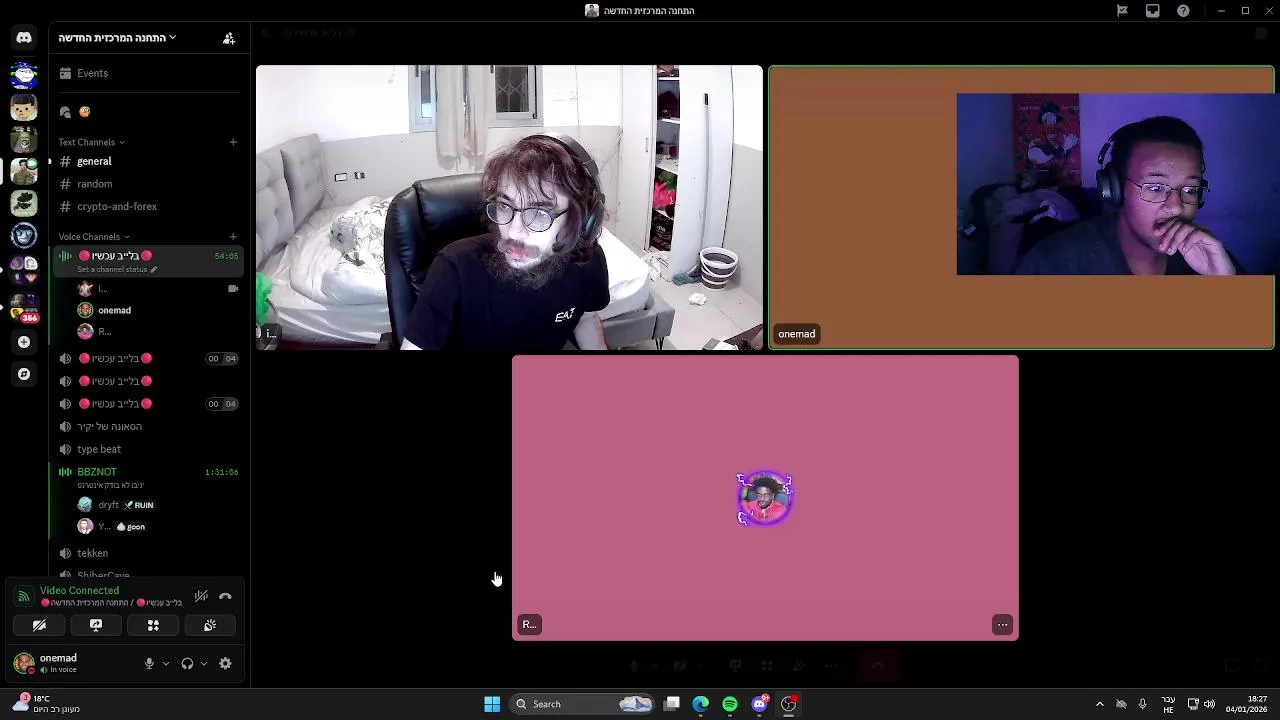This screenshot has width=1280, height=720.
Task: Open the Help question mark icon
Action: pyautogui.click(x=1184, y=11)
